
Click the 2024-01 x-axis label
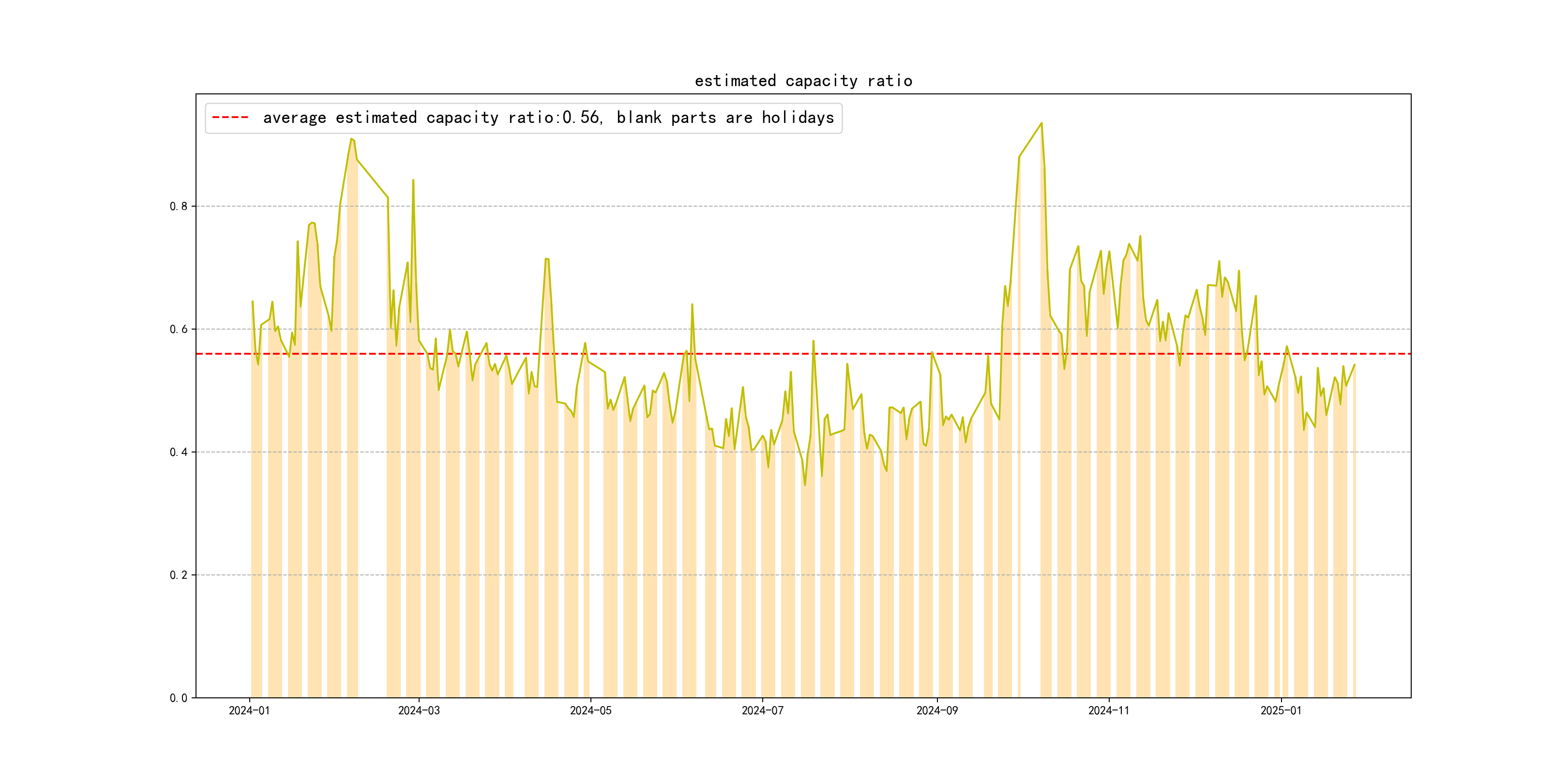coord(249,710)
